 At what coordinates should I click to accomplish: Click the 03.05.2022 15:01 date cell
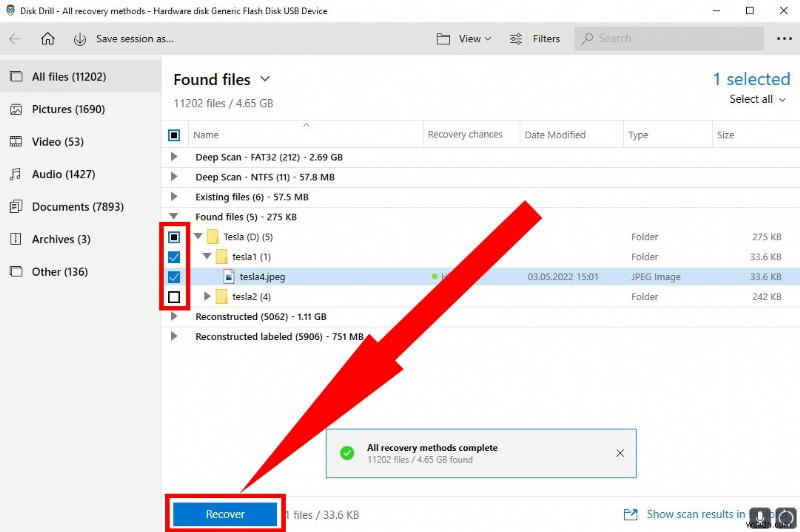pyautogui.click(x=562, y=277)
